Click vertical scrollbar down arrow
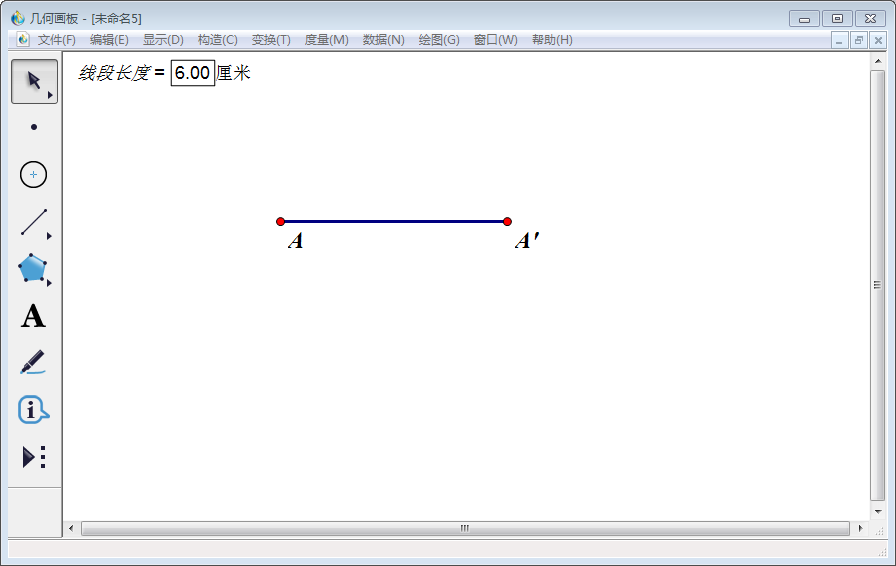This screenshot has width=896, height=566. click(x=878, y=512)
